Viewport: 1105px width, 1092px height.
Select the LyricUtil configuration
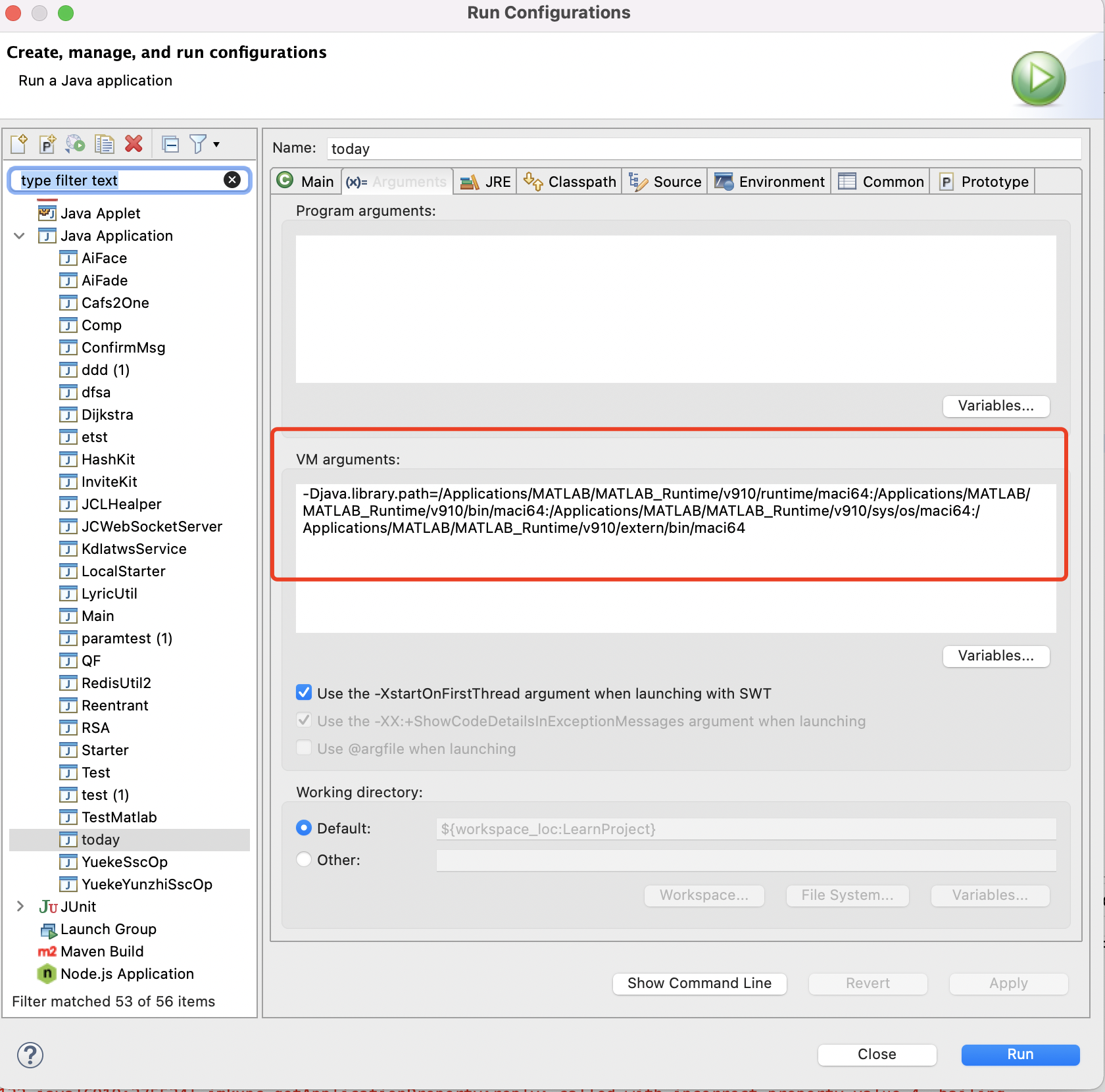click(98, 593)
